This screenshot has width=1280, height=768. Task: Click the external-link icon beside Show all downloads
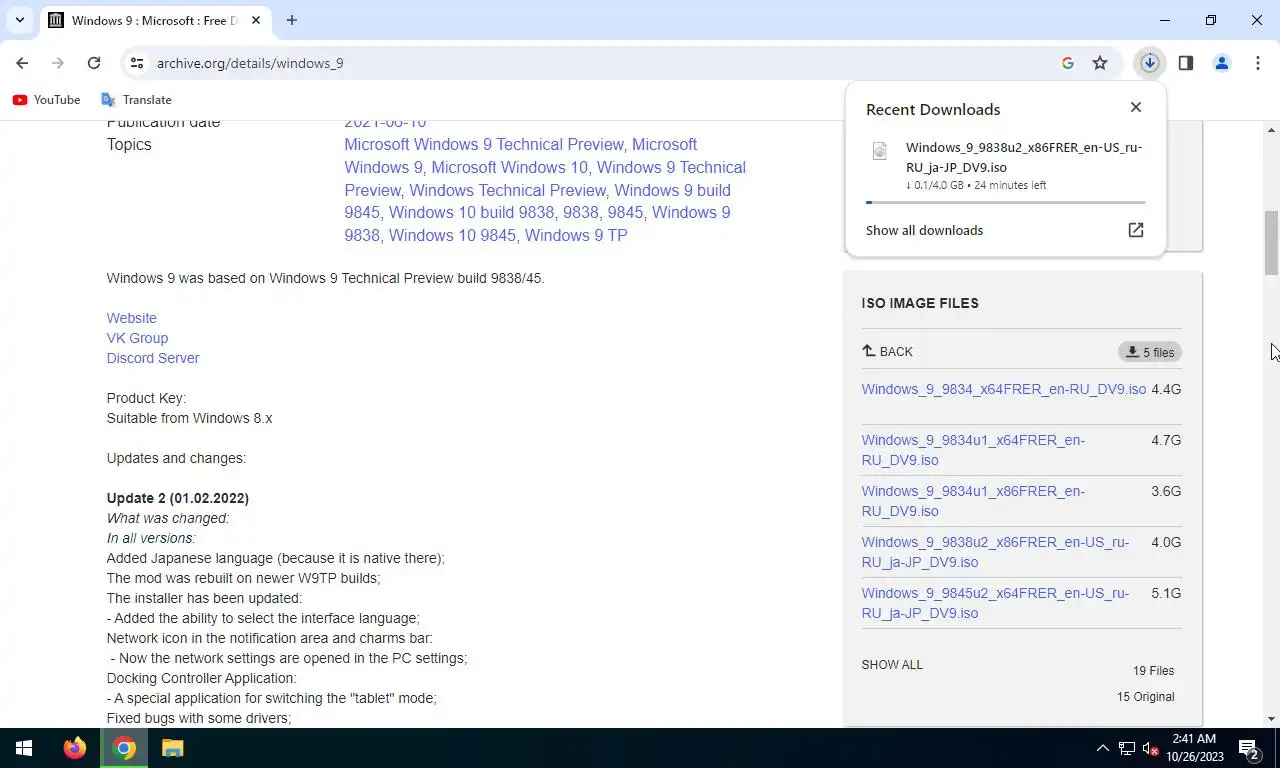(1135, 230)
